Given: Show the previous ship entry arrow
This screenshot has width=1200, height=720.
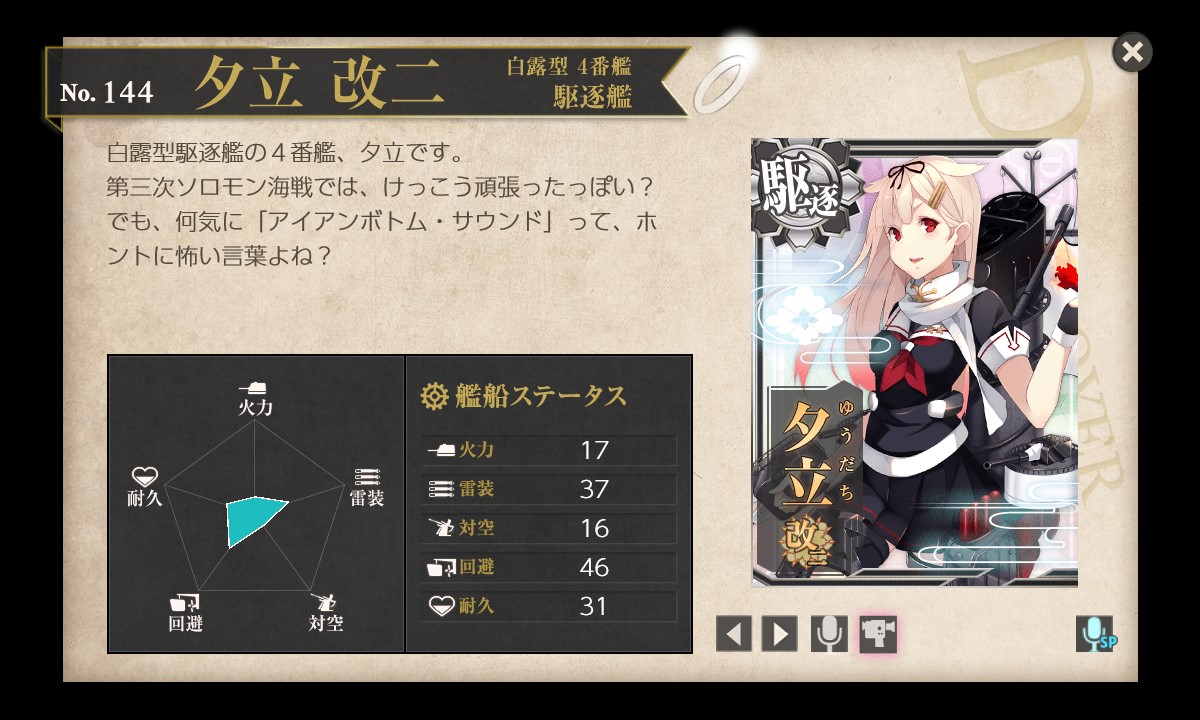Looking at the screenshot, I should [733, 634].
